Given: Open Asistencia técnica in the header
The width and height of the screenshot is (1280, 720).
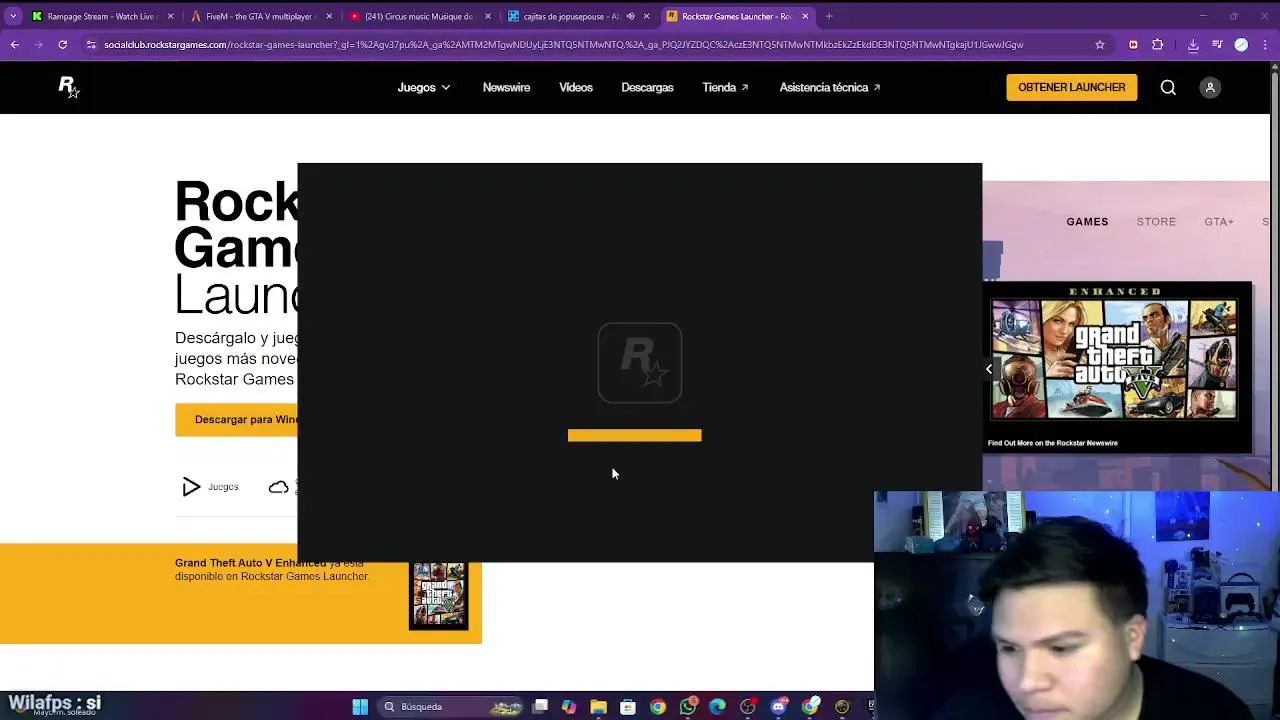Looking at the screenshot, I should [x=830, y=88].
